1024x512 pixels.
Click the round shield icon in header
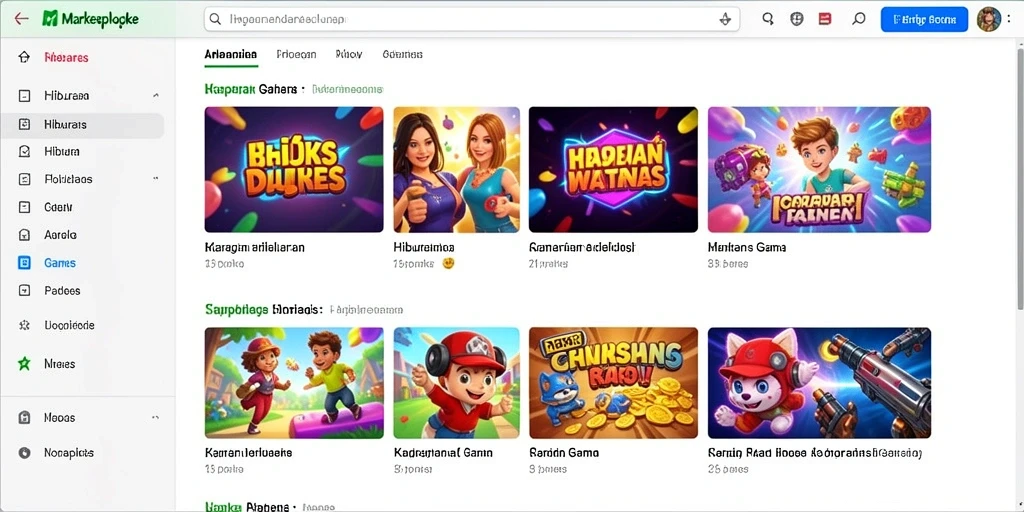(797, 19)
